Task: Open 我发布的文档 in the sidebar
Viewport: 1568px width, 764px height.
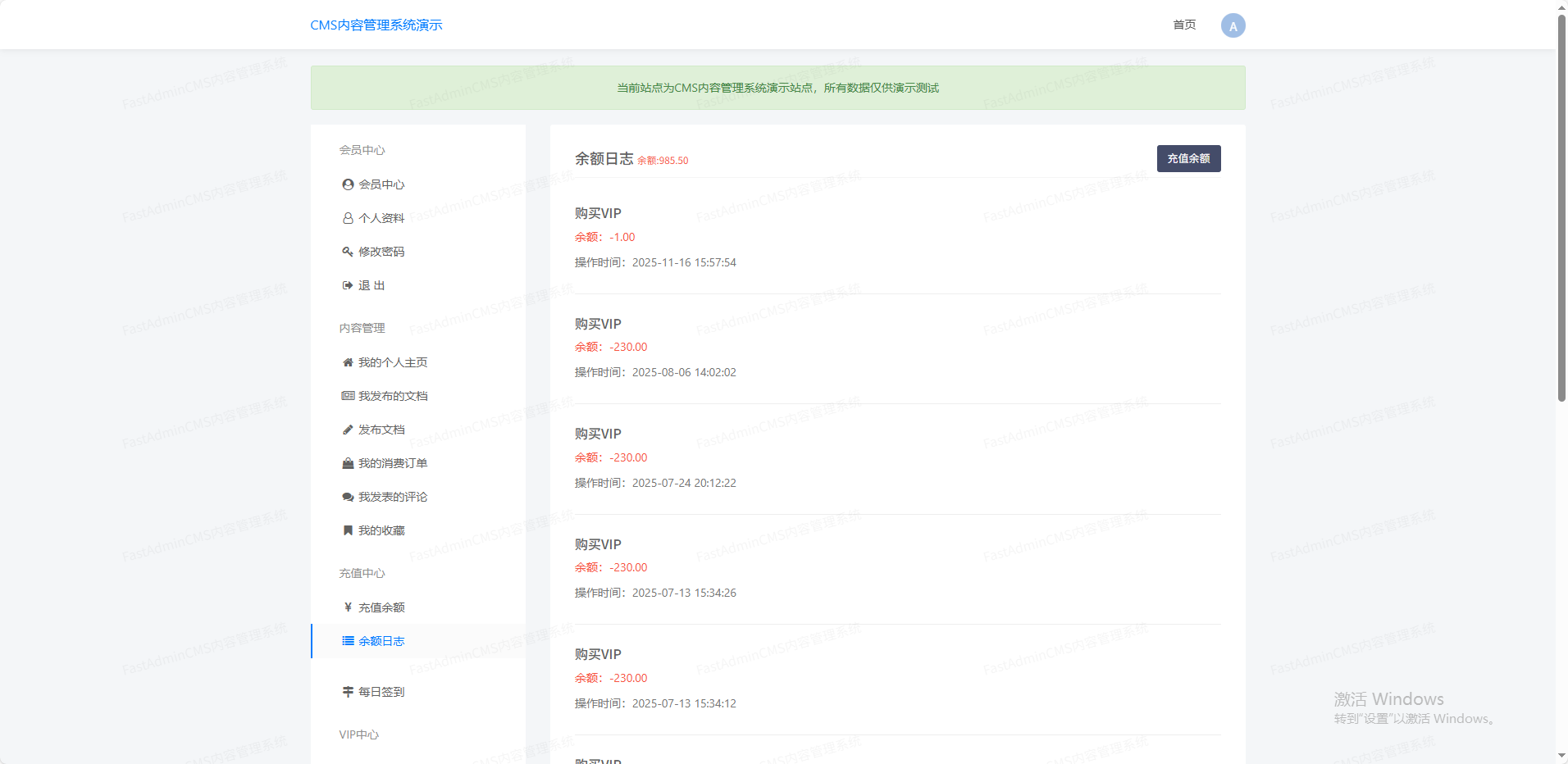Action: tap(393, 396)
